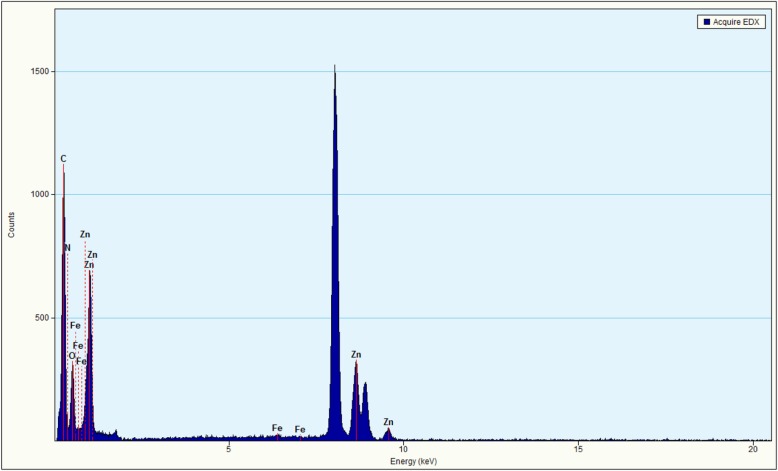Click the Acquire EDX legend entry
Viewport: 778px width, 471px height.
(x=734, y=21)
